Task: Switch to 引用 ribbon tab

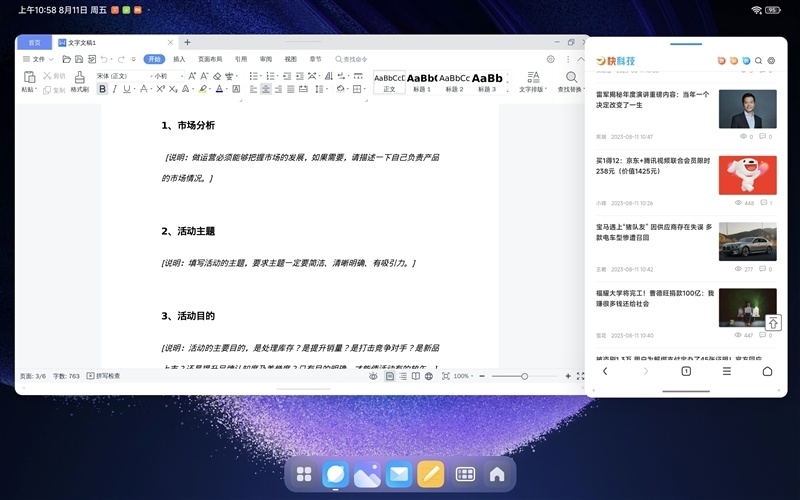Action: pos(241,59)
